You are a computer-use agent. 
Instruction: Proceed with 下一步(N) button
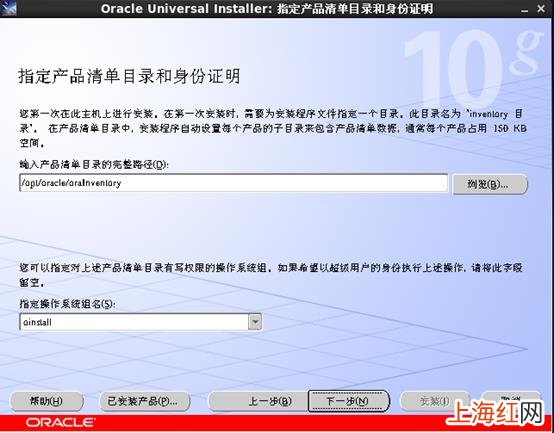(349, 401)
